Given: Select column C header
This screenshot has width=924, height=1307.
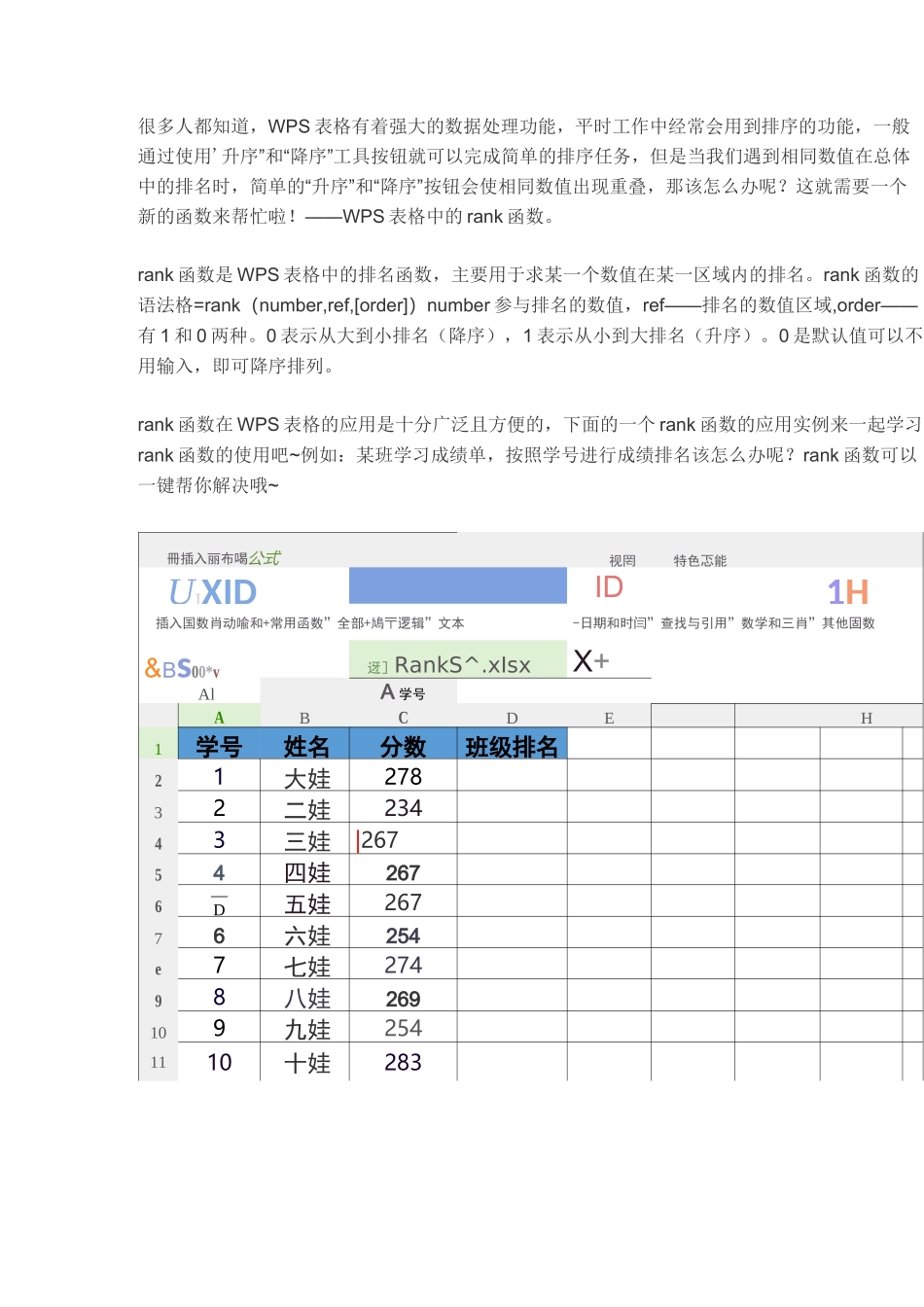Looking at the screenshot, I should (403, 718).
